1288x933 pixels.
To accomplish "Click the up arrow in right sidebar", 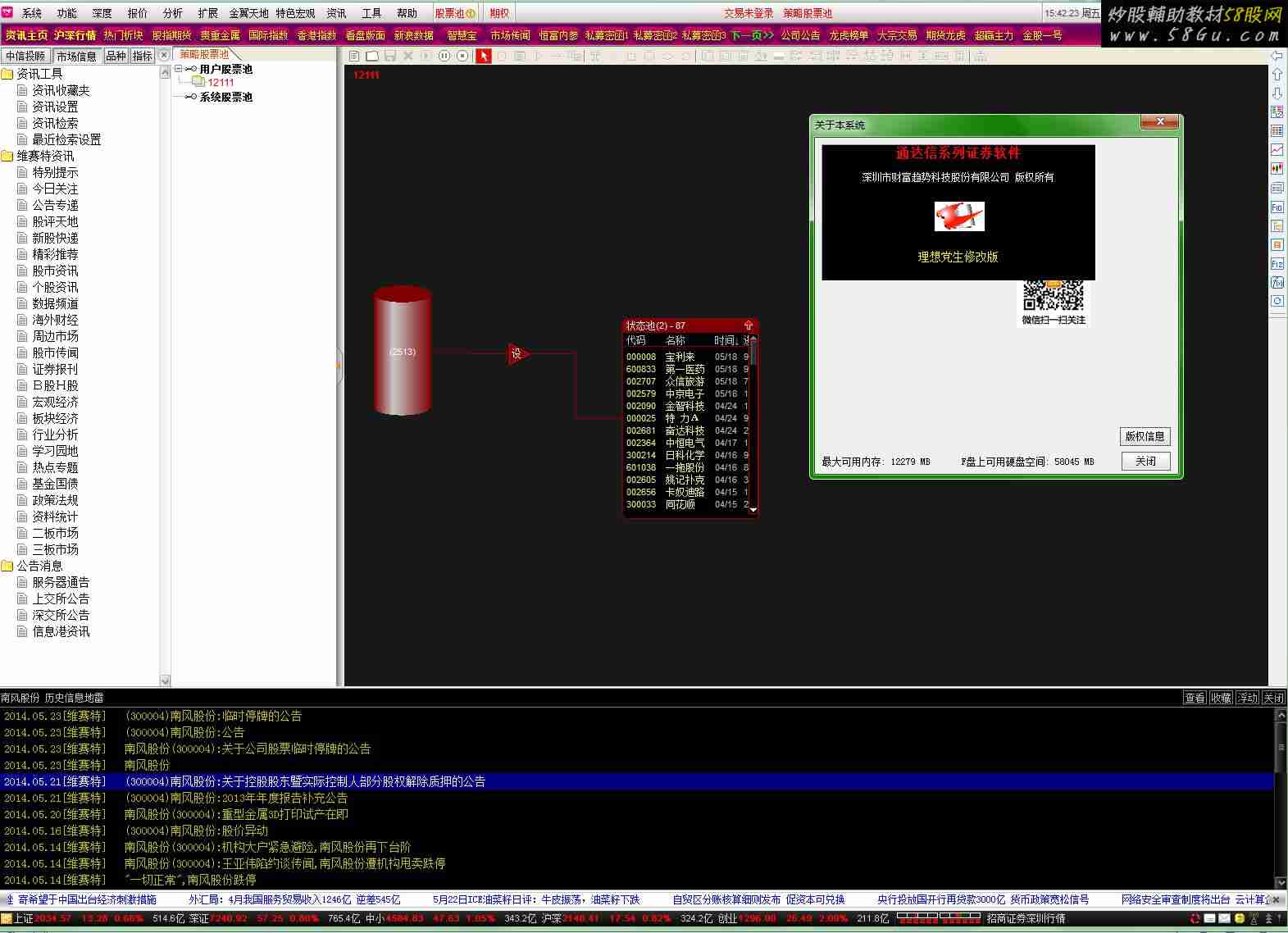I will click(1277, 74).
